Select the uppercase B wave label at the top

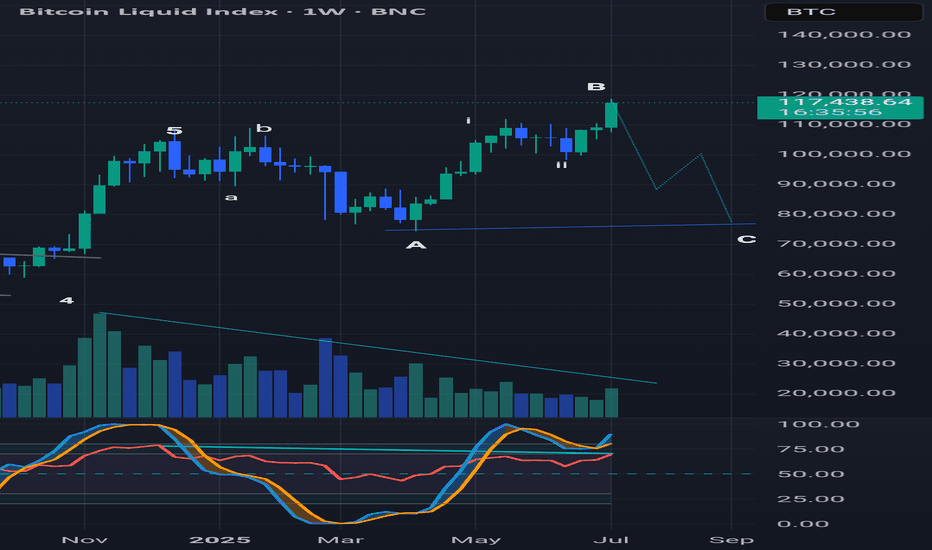click(x=596, y=87)
